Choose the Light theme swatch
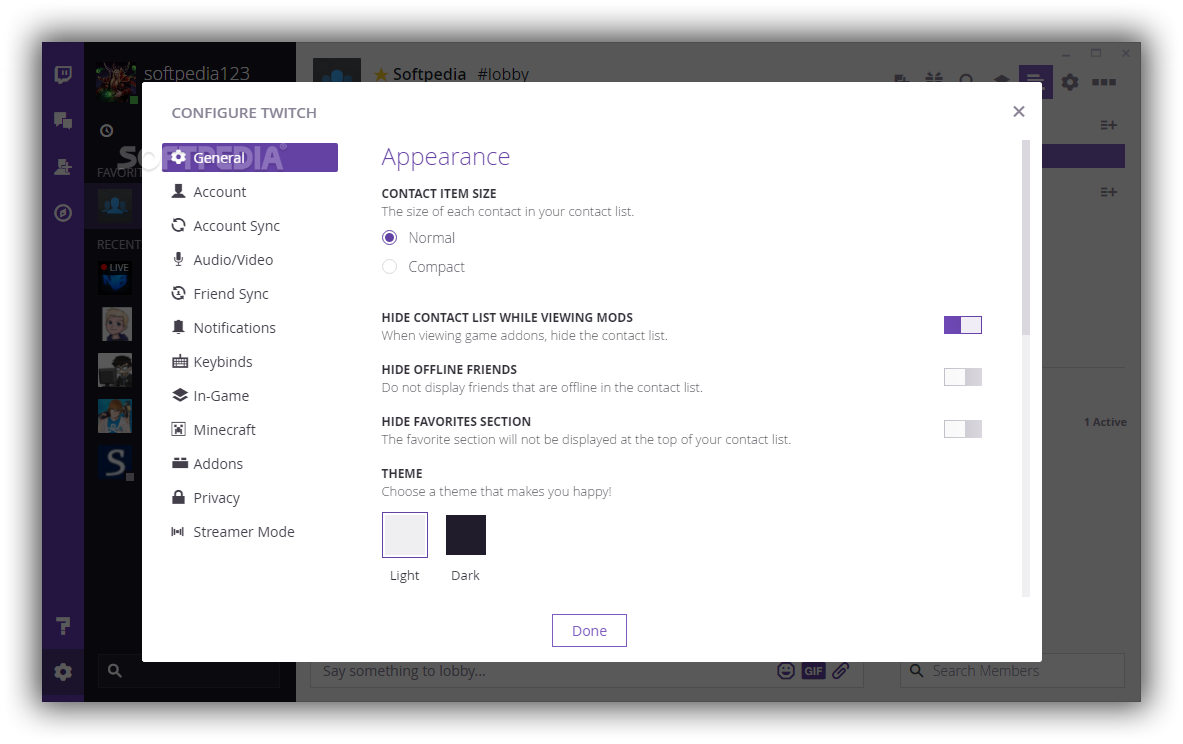The width and height of the screenshot is (1183, 744). [404, 535]
